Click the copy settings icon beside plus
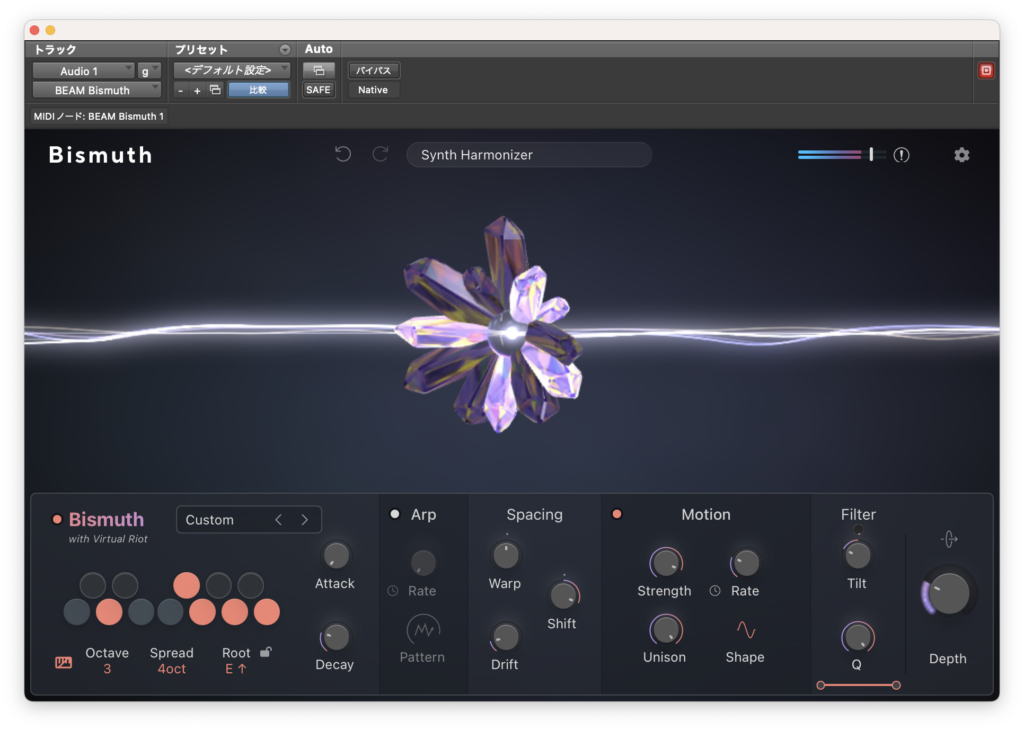 (215, 89)
